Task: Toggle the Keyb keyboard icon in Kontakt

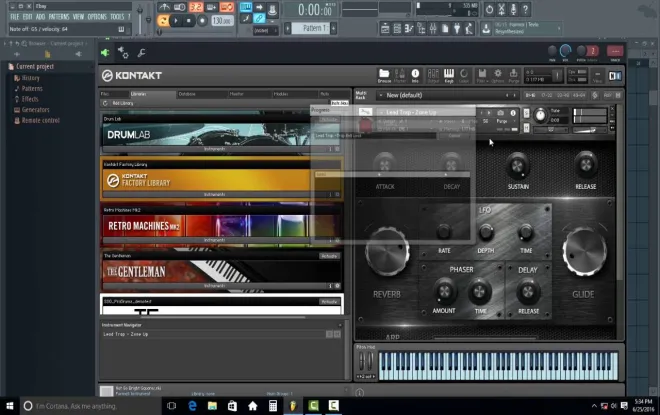Action: [x=449, y=75]
